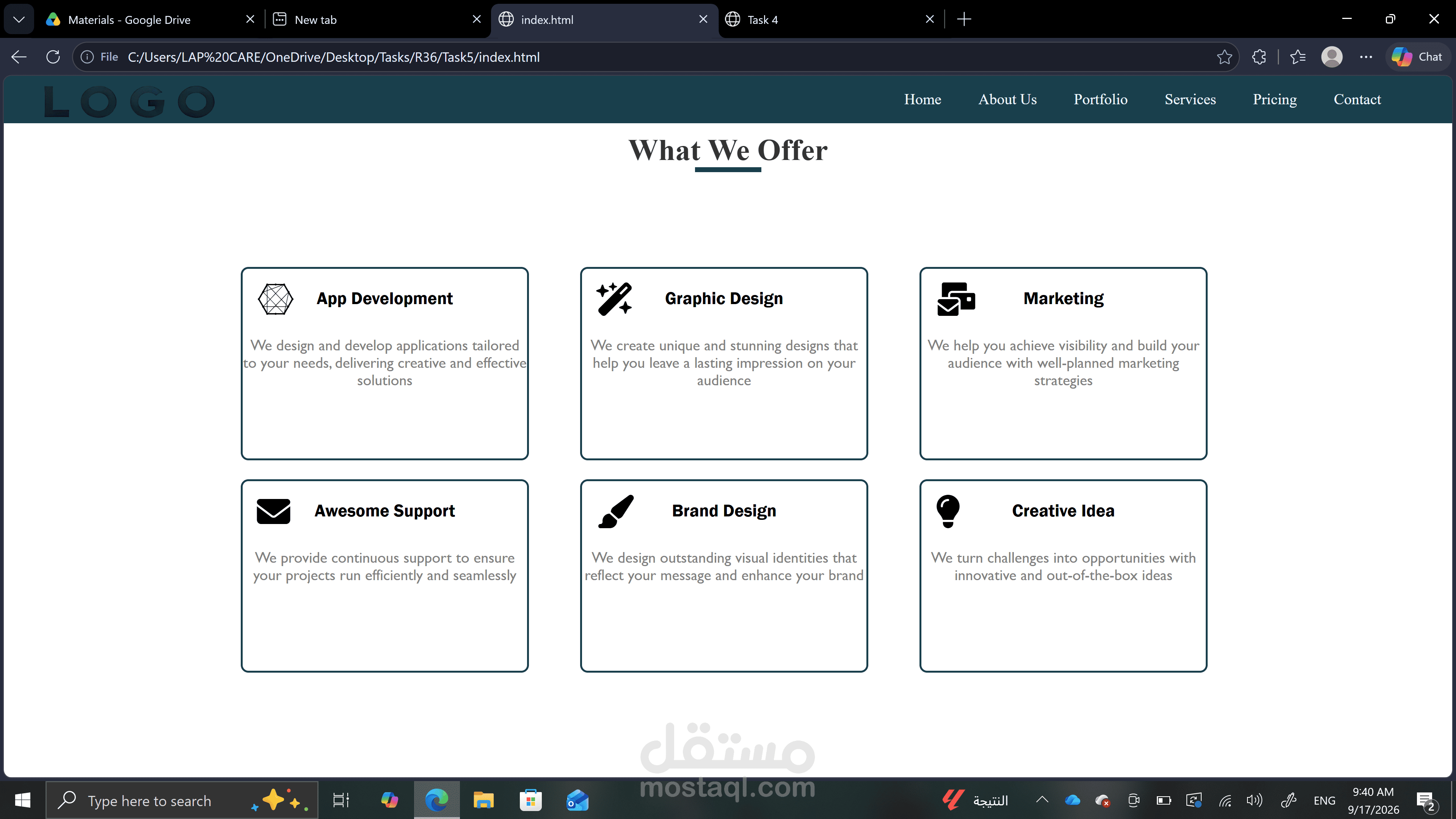
Task: Click the envelope Awesome Support icon
Action: click(x=273, y=511)
